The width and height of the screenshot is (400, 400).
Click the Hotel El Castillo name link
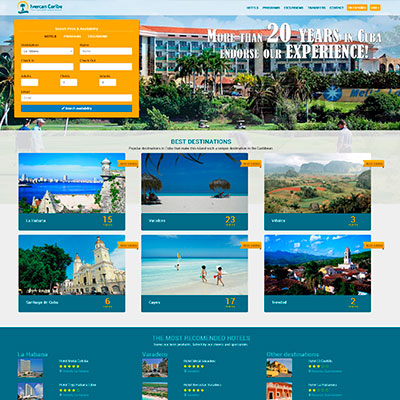point(320,361)
